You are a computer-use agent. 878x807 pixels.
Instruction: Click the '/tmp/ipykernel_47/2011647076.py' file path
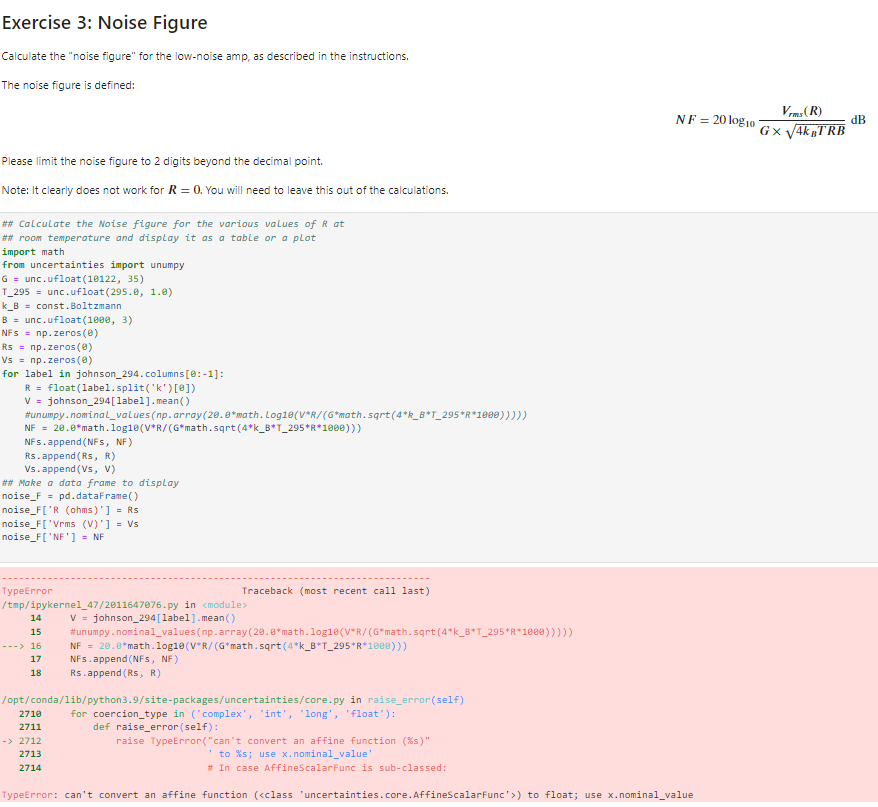[90, 605]
